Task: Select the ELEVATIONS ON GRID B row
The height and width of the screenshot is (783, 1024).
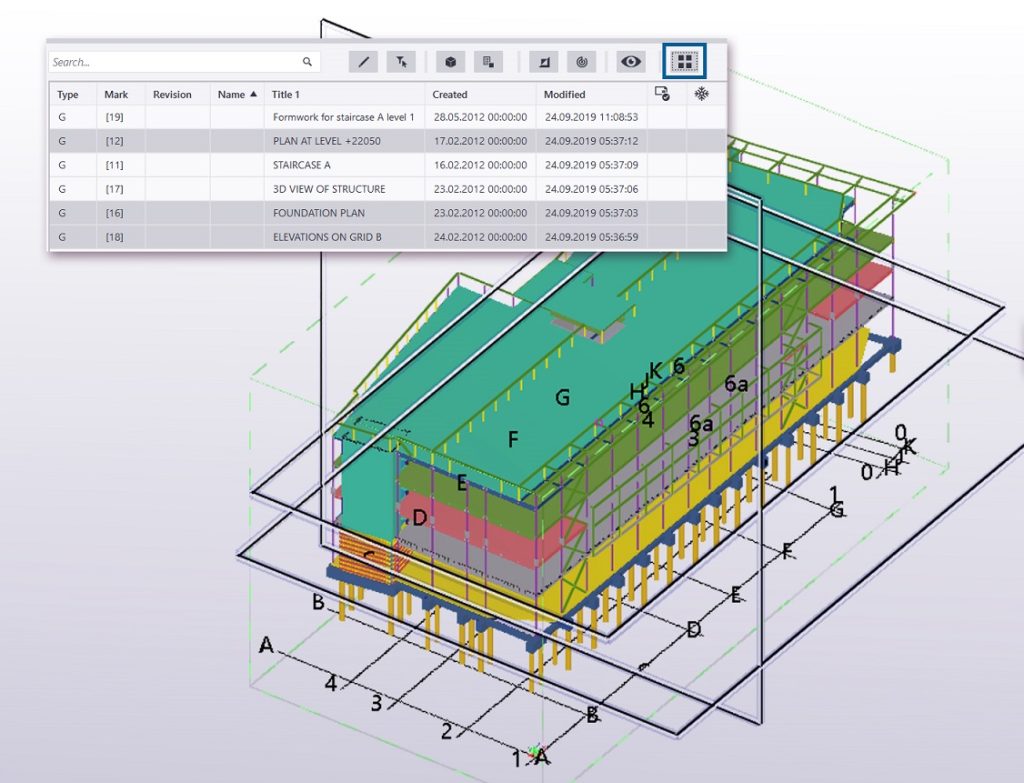Action: click(x=387, y=237)
